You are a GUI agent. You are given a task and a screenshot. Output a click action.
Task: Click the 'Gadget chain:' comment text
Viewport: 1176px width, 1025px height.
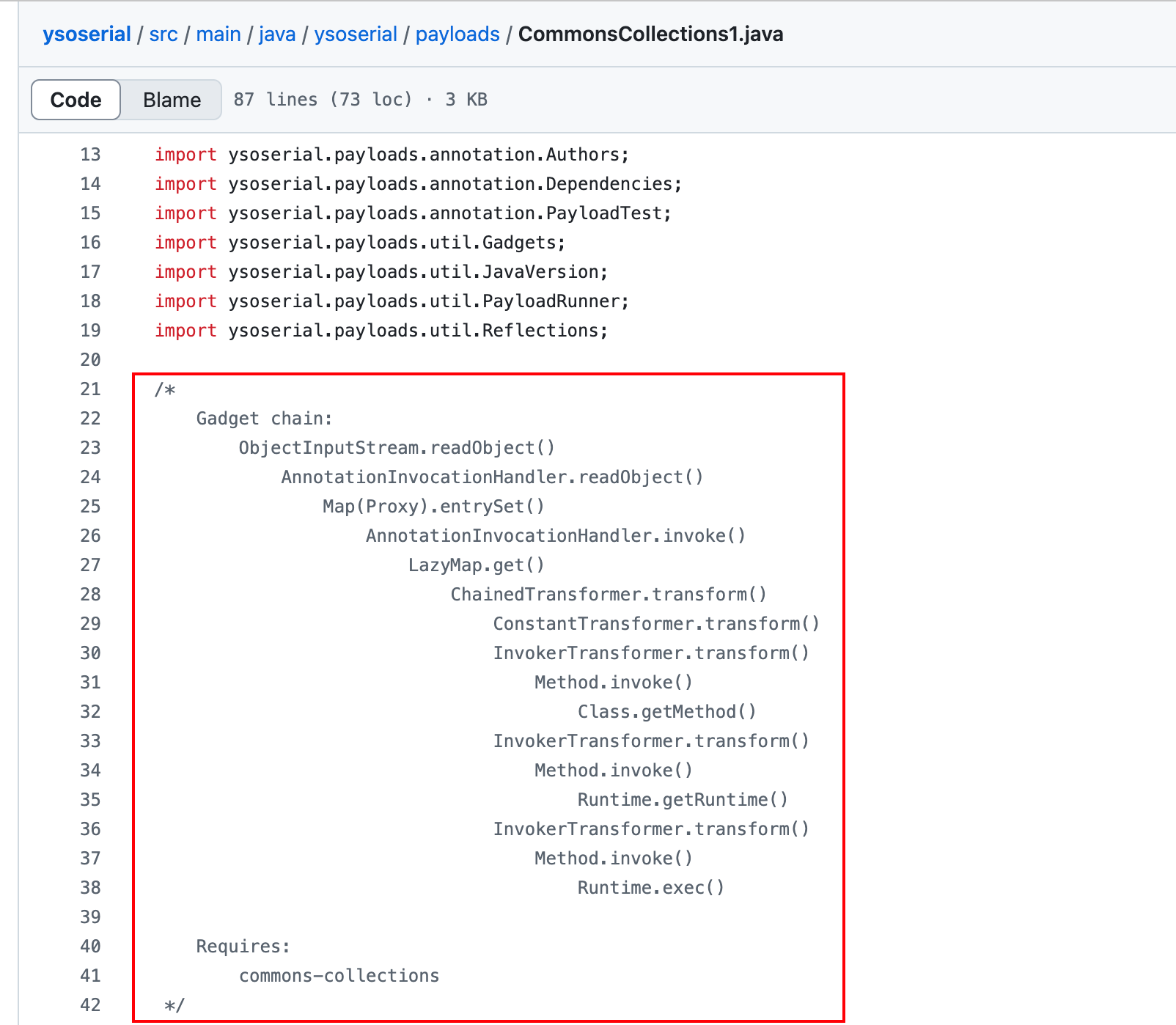tap(265, 419)
